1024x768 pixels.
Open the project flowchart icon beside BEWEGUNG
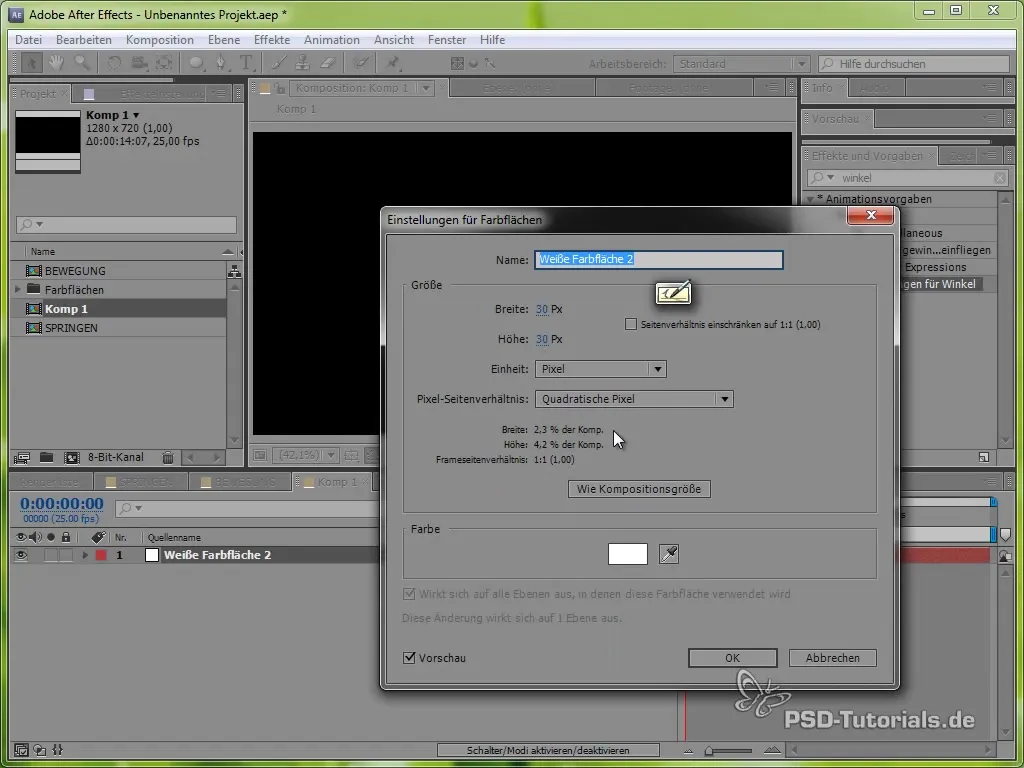(x=234, y=271)
